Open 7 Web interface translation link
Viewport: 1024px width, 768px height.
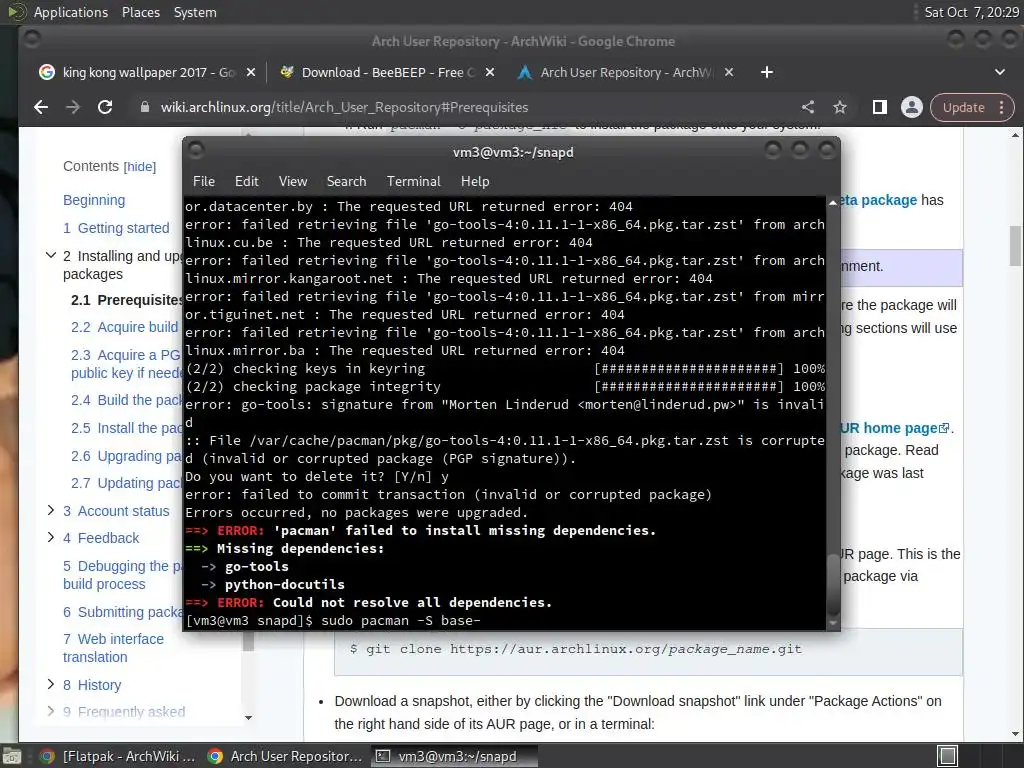coord(113,648)
